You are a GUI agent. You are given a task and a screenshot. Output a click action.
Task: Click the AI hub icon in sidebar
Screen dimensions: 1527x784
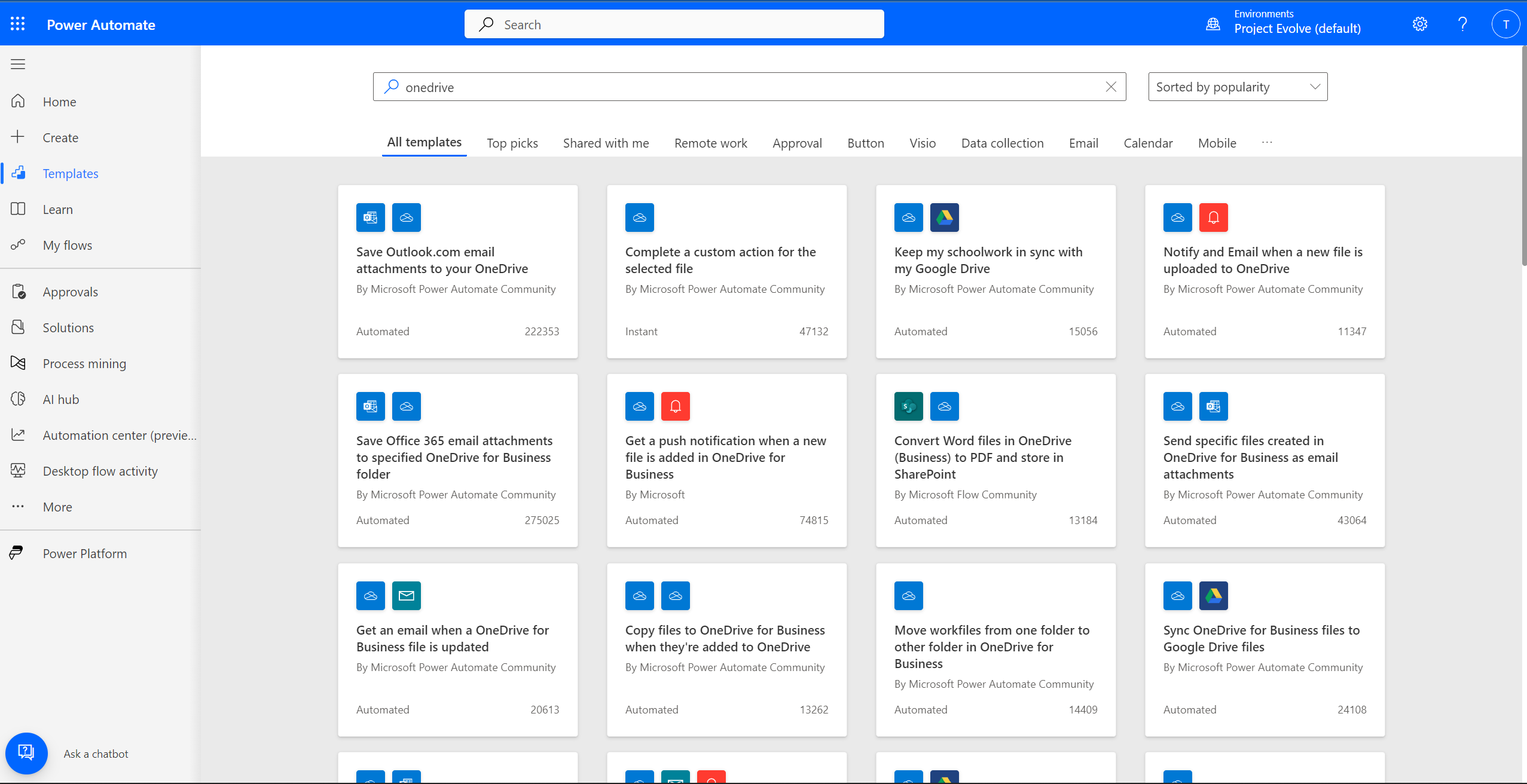pos(19,398)
